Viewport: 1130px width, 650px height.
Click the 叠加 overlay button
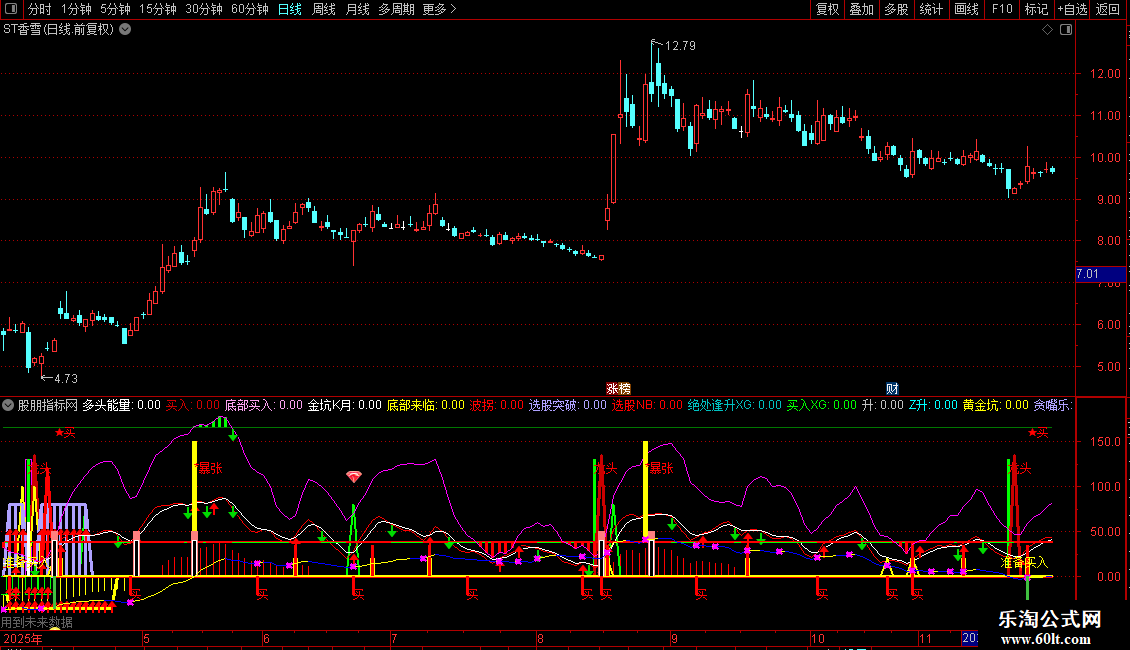tap(861, 10)
